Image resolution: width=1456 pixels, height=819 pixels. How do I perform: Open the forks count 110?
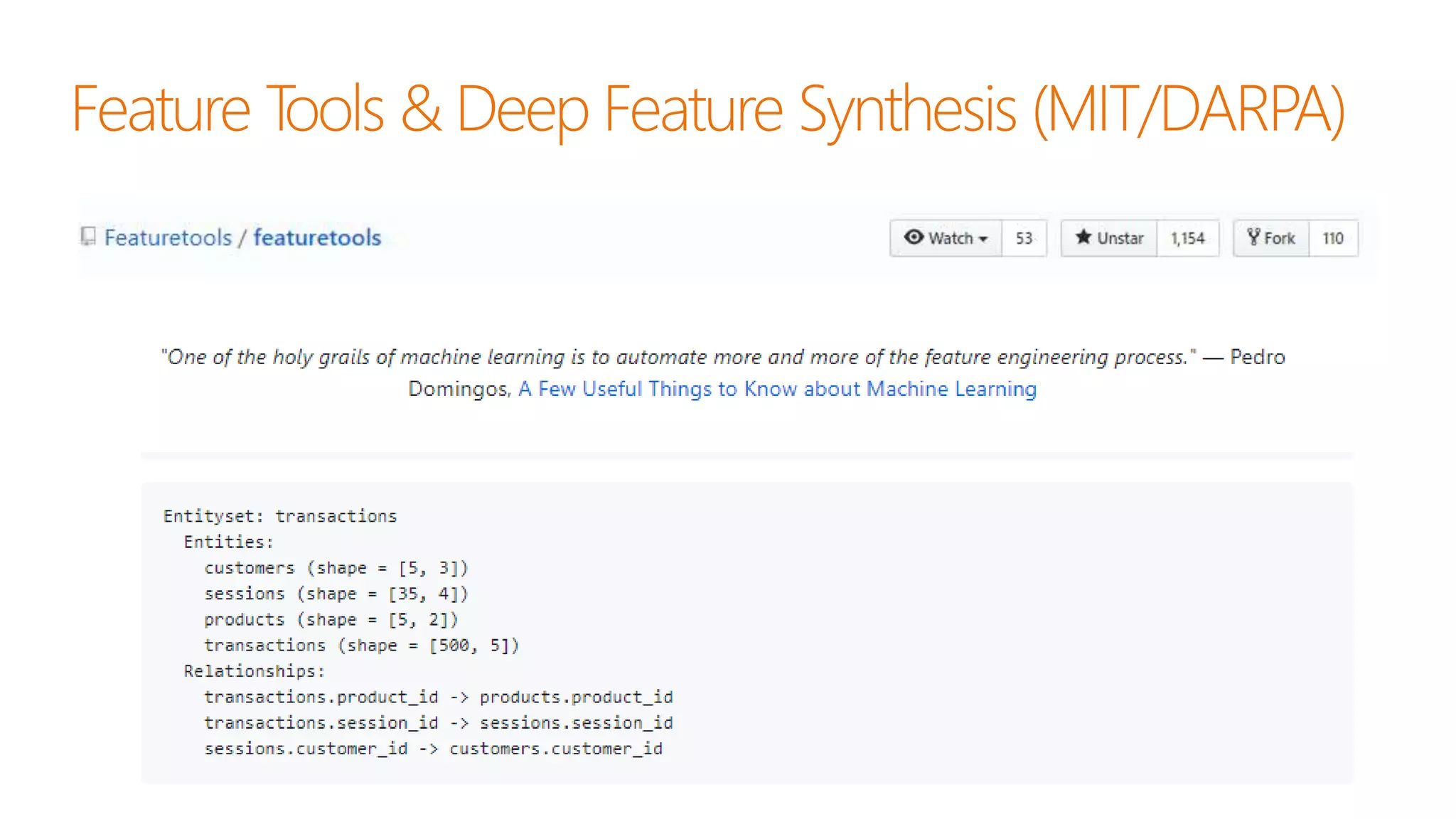(1332, 238)
